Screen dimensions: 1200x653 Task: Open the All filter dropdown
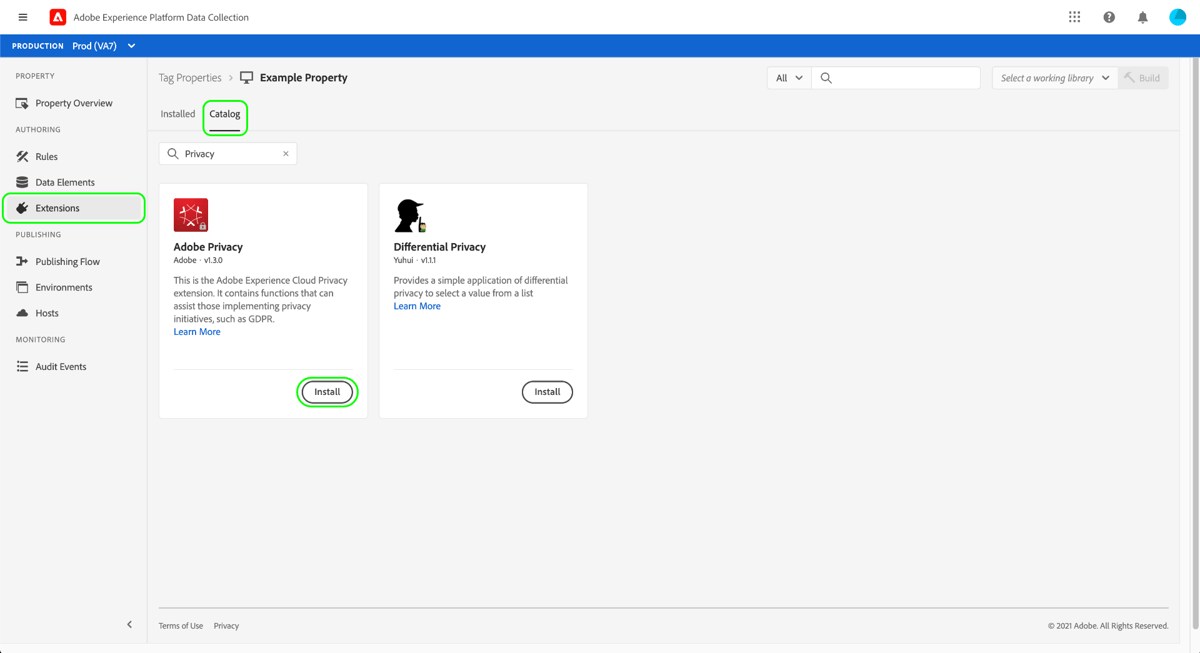click(789, 77)
